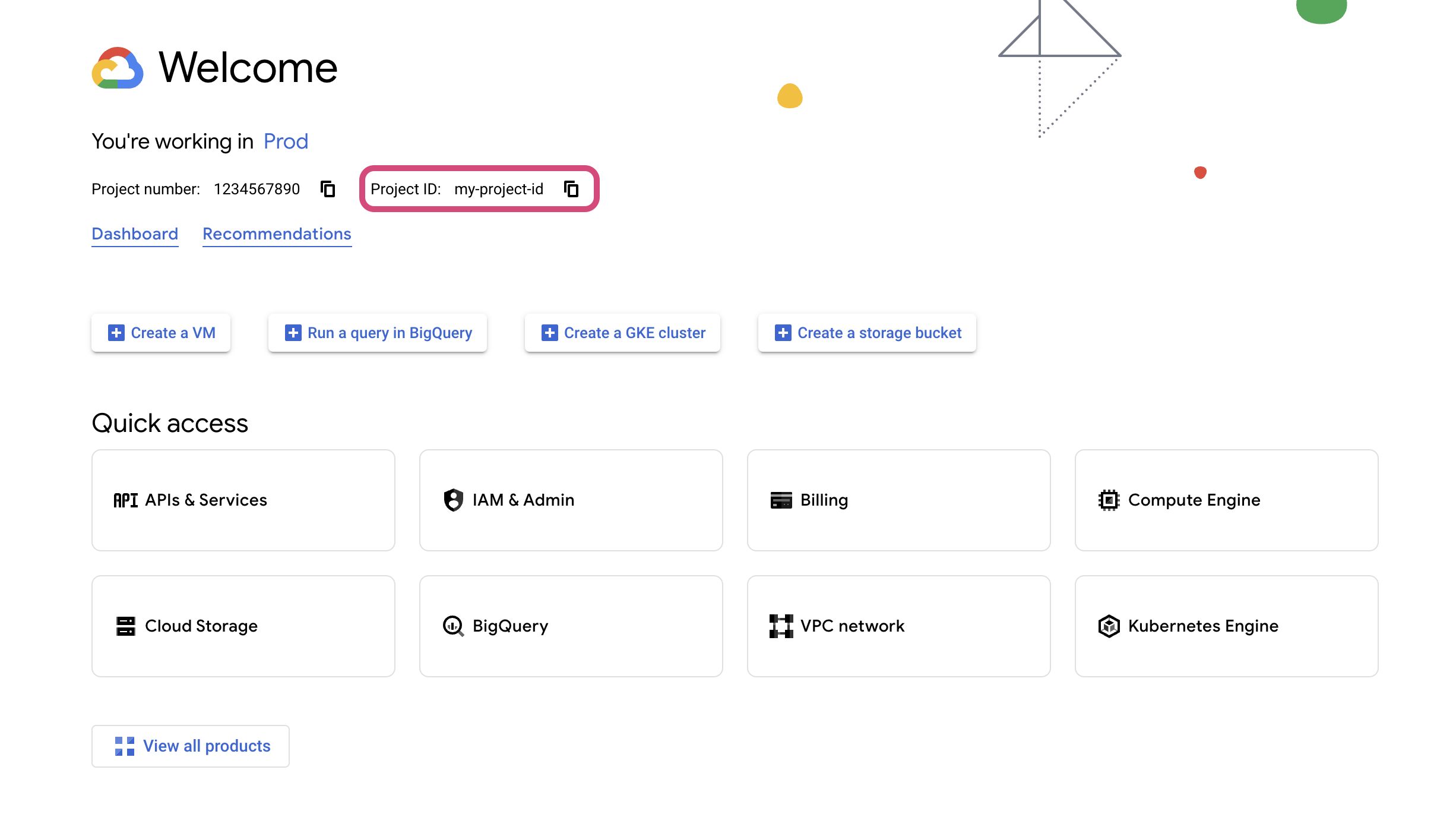Navigate to Billing section
1456x814 pixels.
click(898, 500)
